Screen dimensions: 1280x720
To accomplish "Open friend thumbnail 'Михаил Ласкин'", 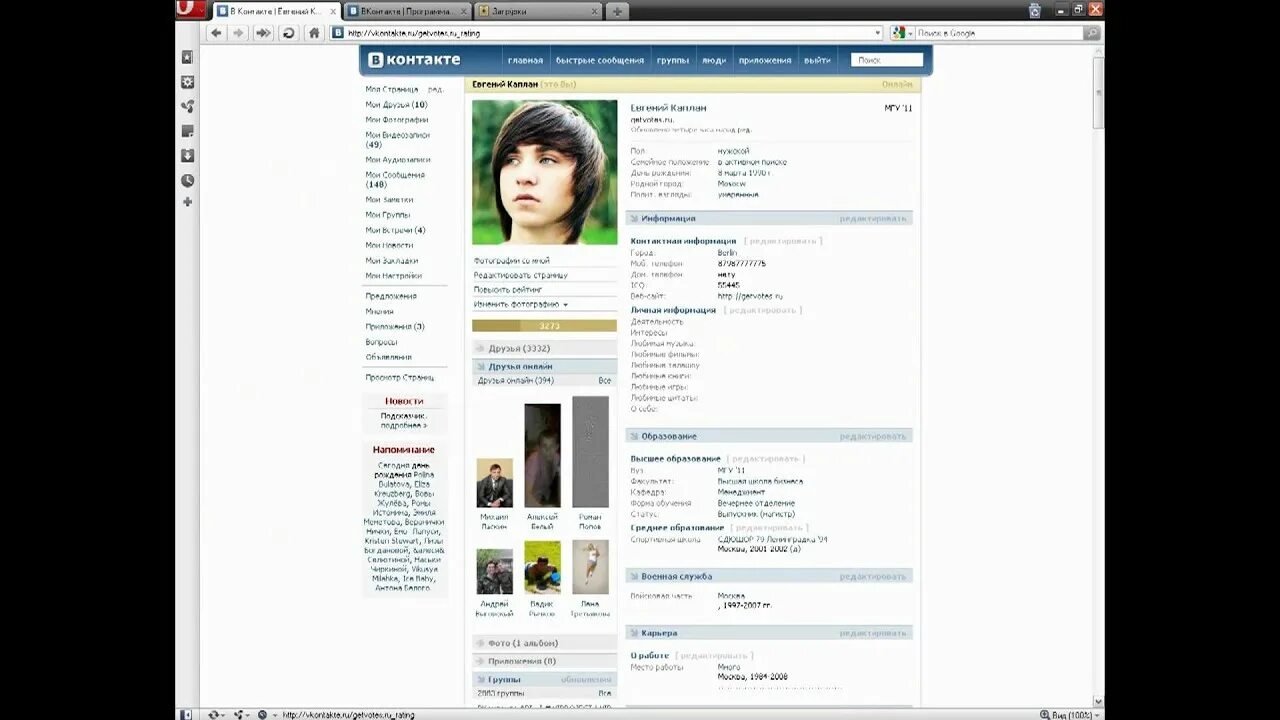I will 494,483.
